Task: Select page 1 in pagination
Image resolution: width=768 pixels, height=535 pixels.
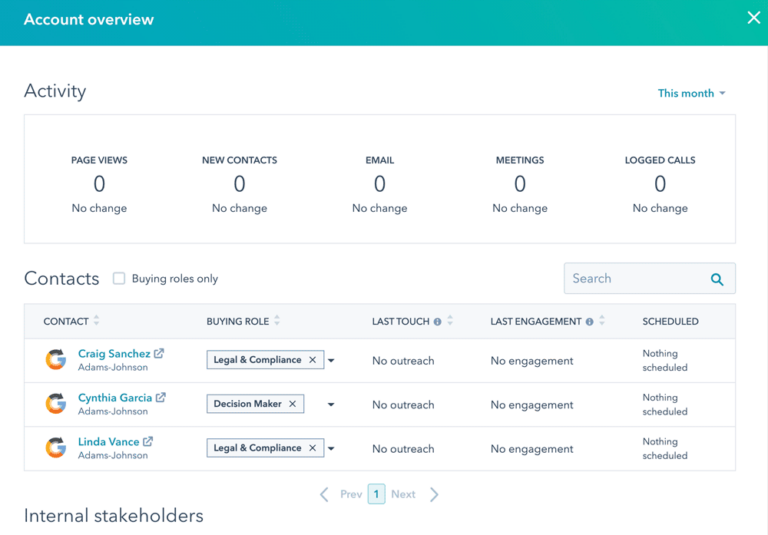Action: [376, 494]
